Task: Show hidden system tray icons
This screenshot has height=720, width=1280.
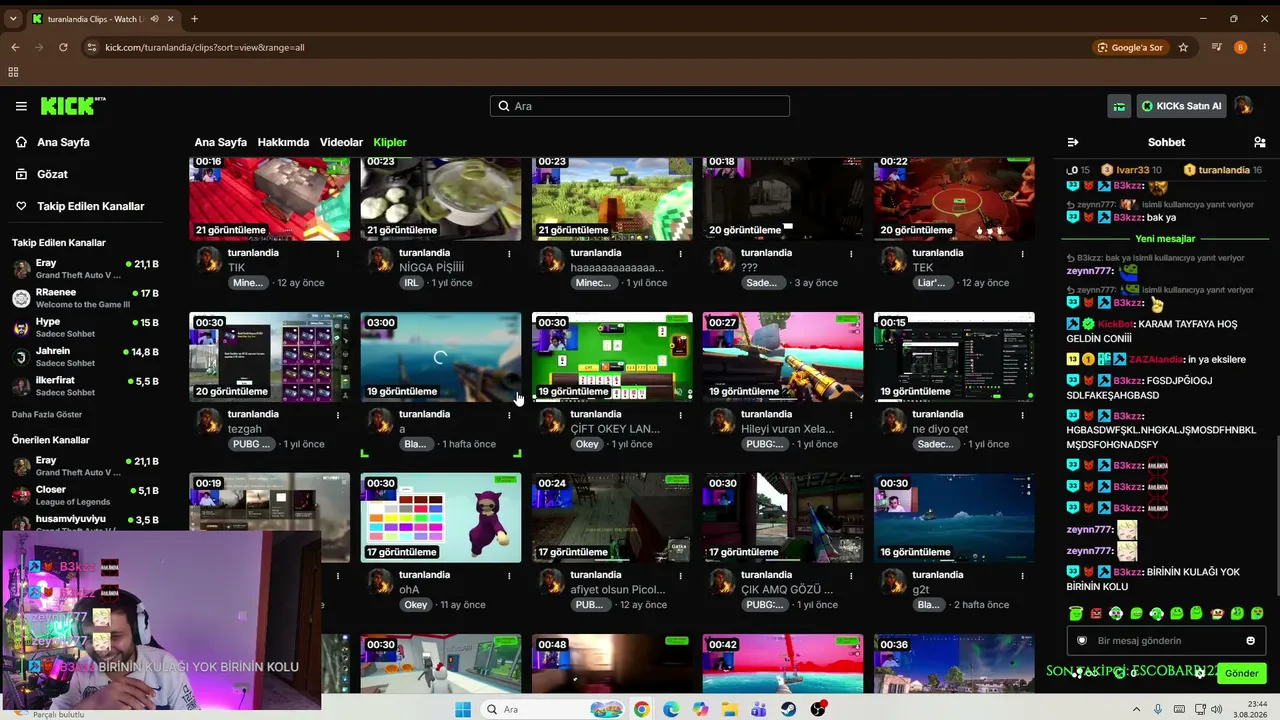Action: pos(1137,709)
